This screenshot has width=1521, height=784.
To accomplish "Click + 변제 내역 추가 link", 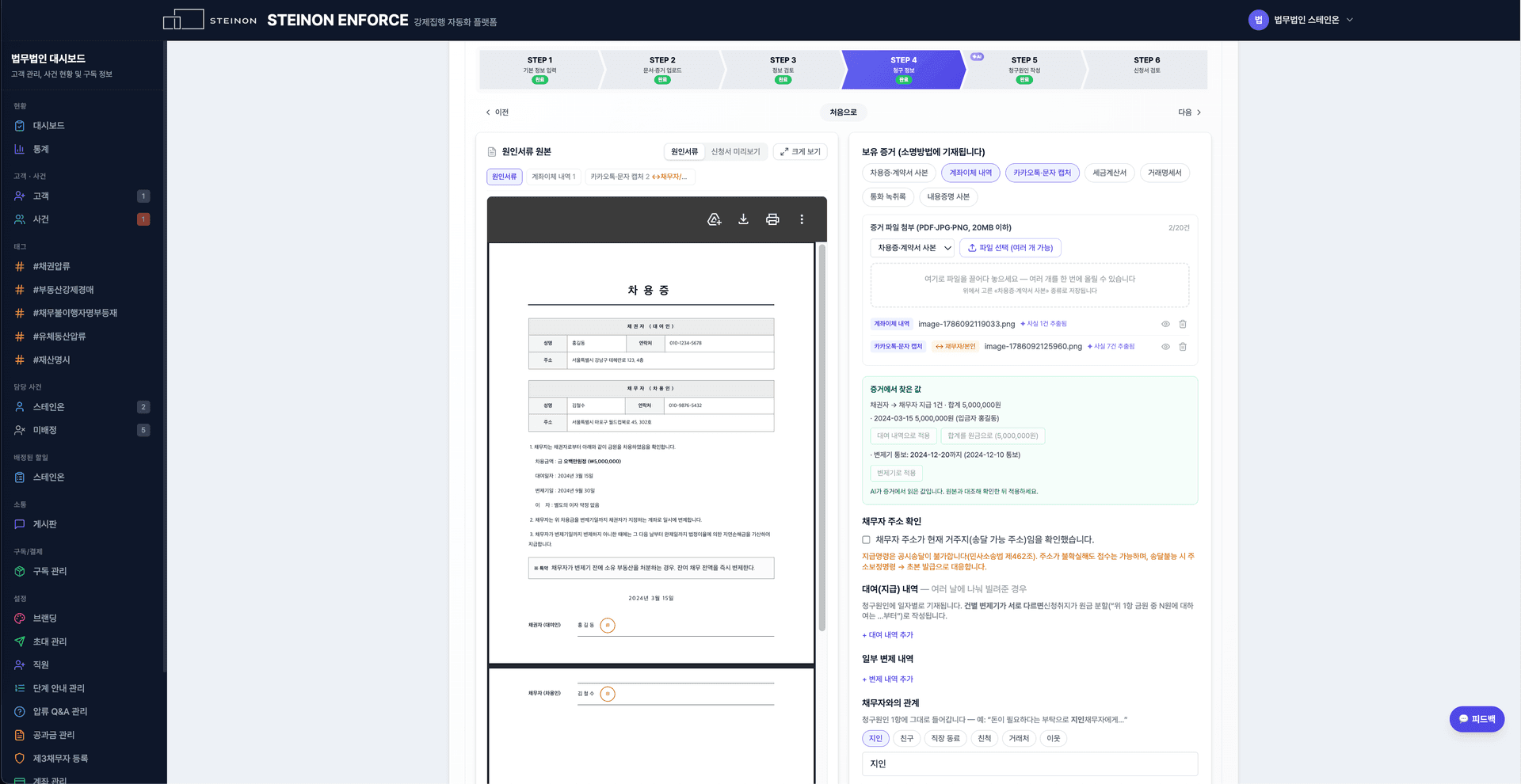I will (x=887, y=679).
